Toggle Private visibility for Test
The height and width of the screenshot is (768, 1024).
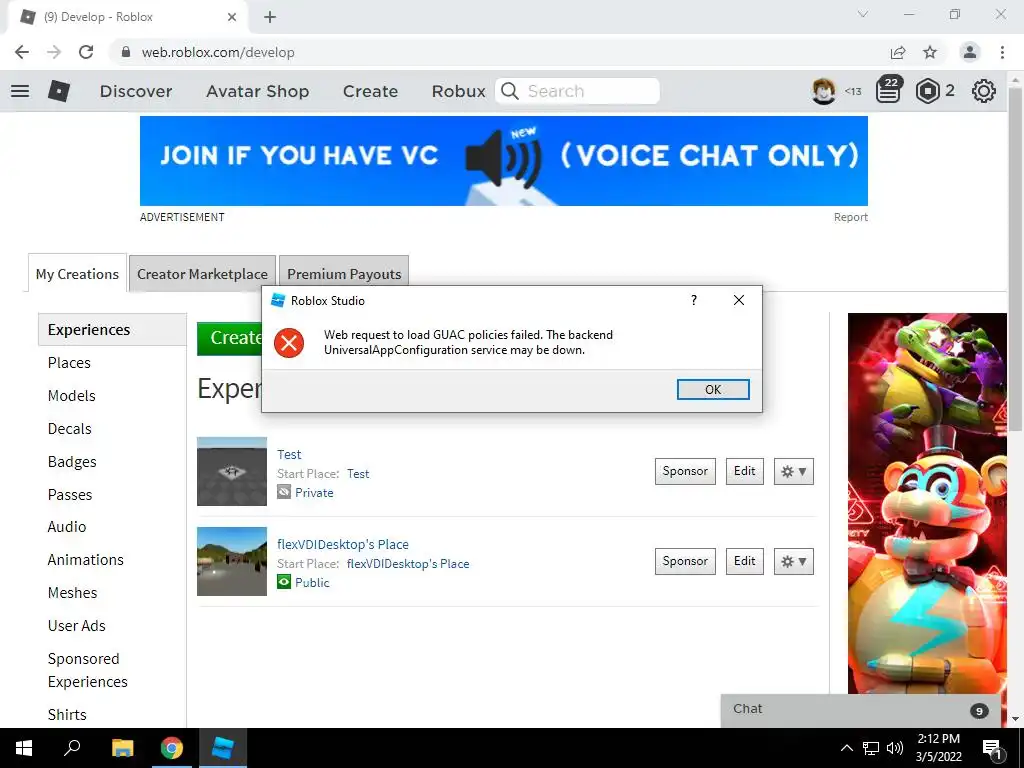tap(305, 492)
